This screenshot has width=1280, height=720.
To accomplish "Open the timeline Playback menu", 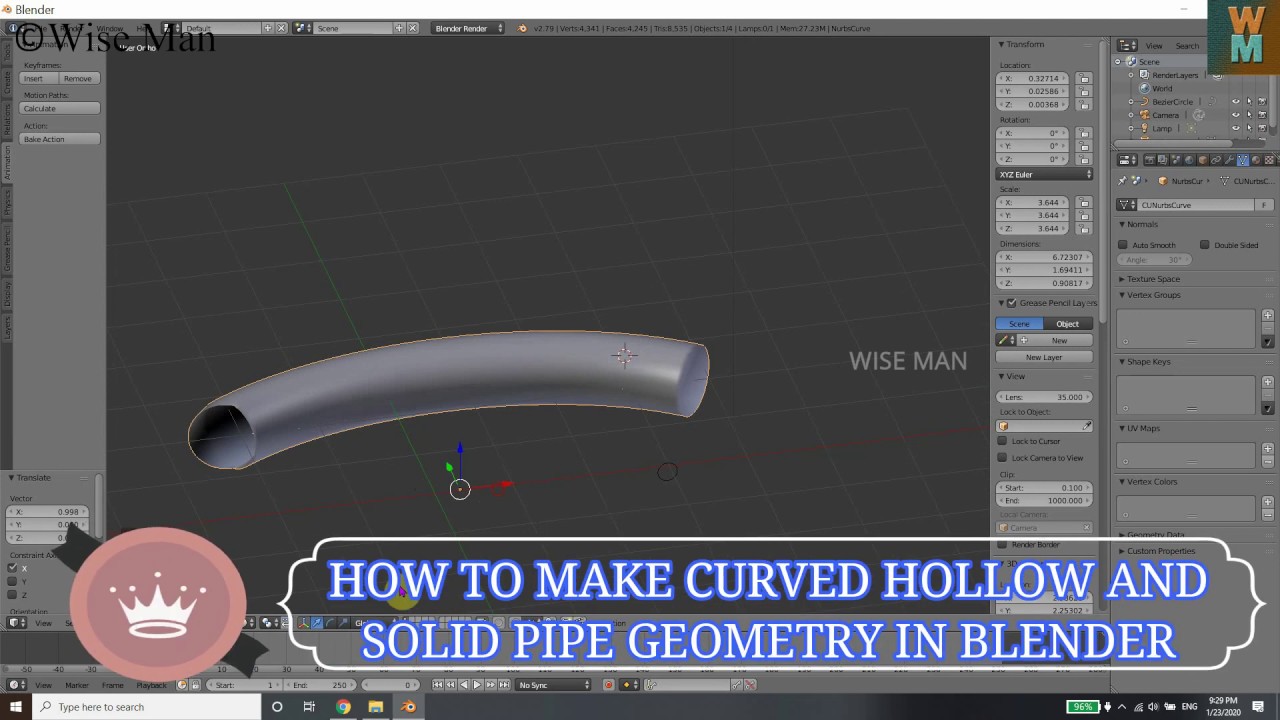I will (152, 685).
